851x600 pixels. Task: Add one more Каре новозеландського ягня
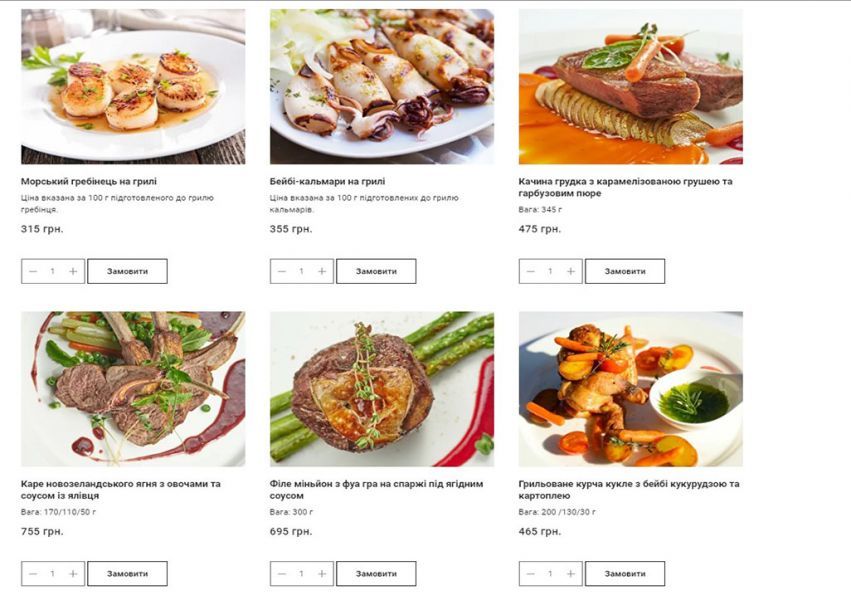pyautogui.click(x=73, y=573)
